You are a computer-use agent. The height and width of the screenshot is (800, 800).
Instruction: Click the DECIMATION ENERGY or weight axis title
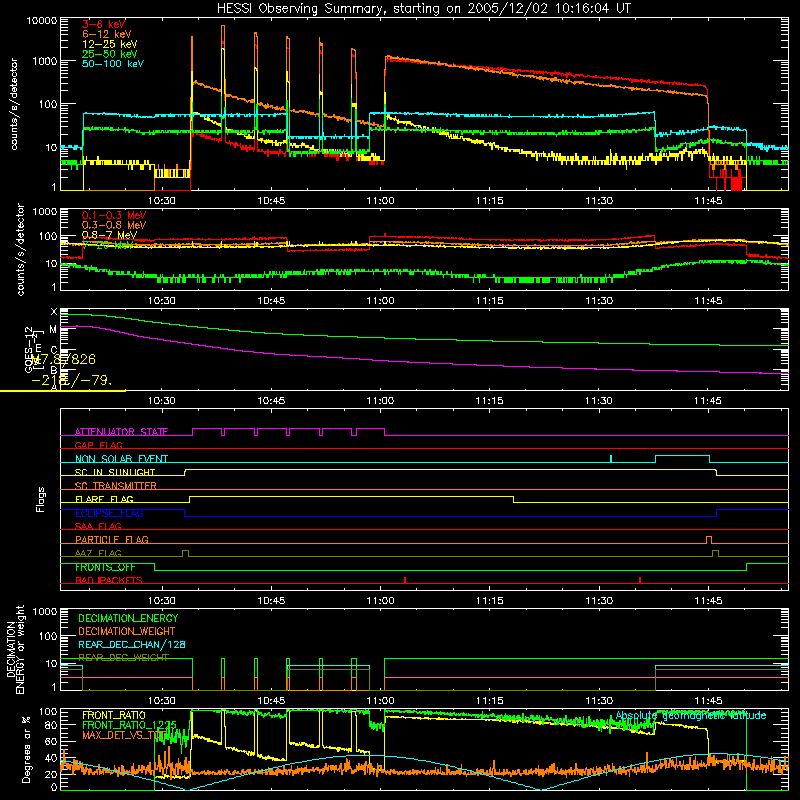[15, 649]
